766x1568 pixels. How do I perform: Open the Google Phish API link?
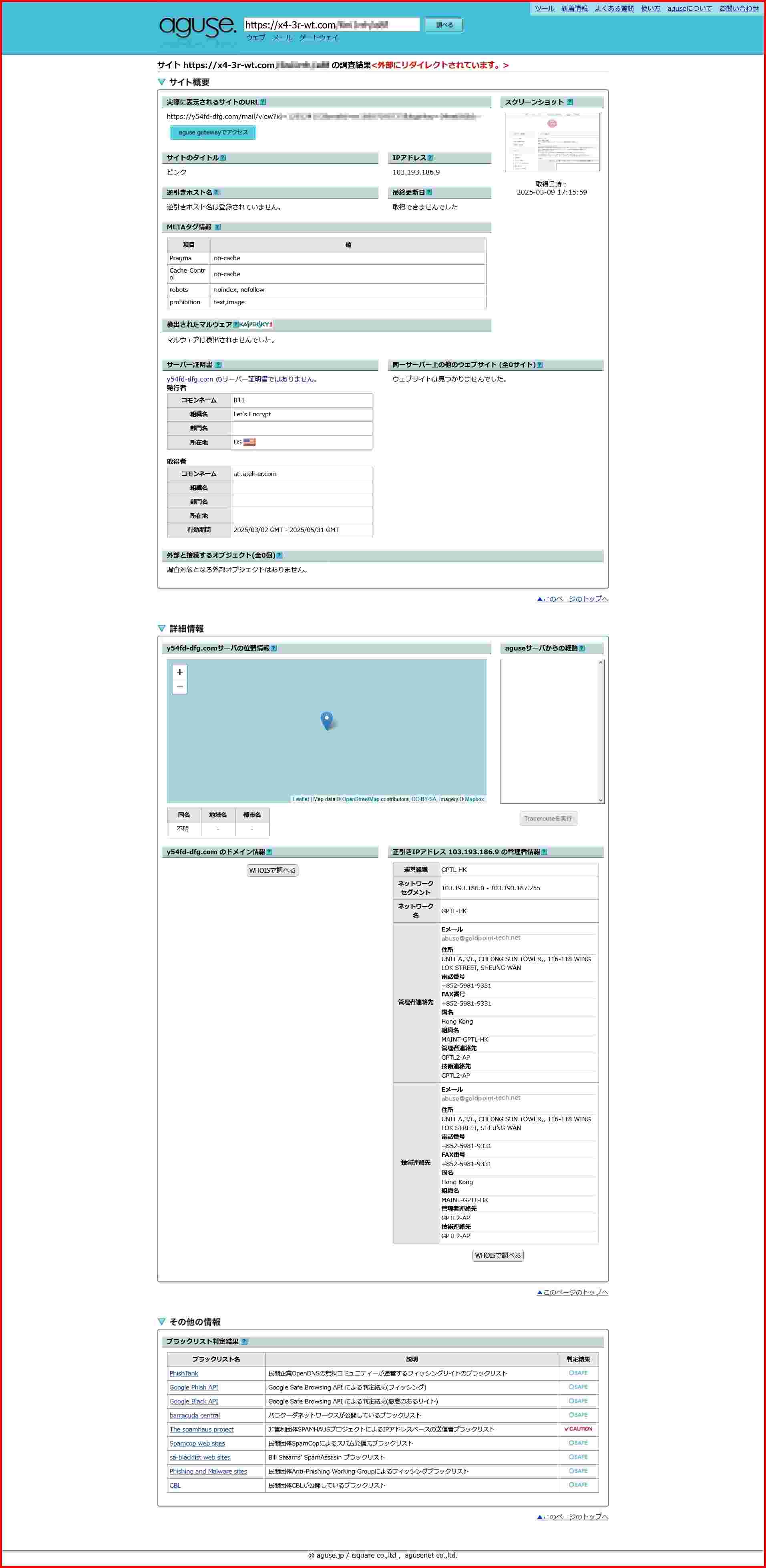(x=194, y=1387)
